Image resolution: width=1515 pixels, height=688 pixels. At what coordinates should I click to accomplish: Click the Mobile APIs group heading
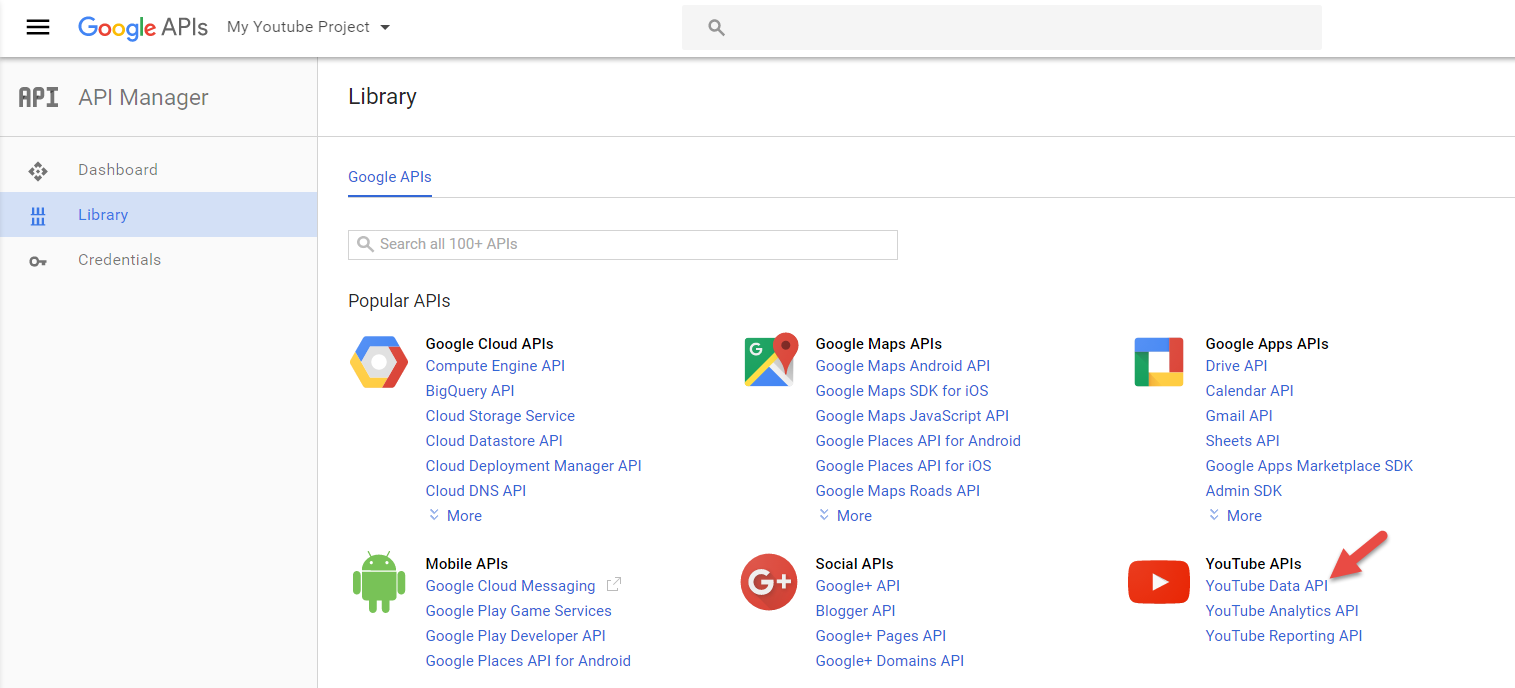pos(467,564)
